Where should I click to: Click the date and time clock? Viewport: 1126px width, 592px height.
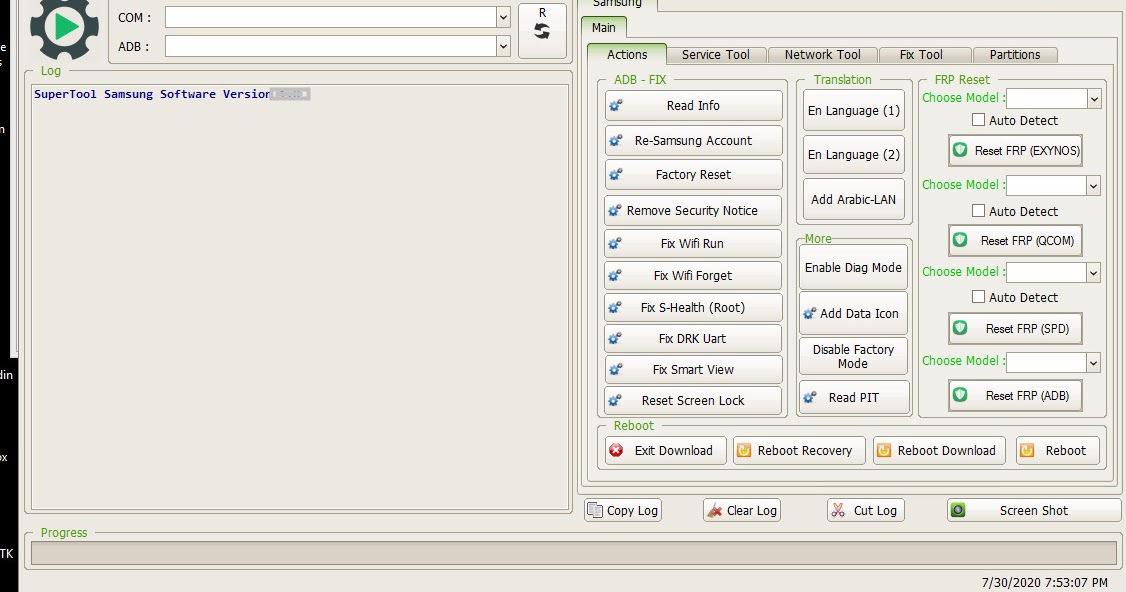point(1044,582)
